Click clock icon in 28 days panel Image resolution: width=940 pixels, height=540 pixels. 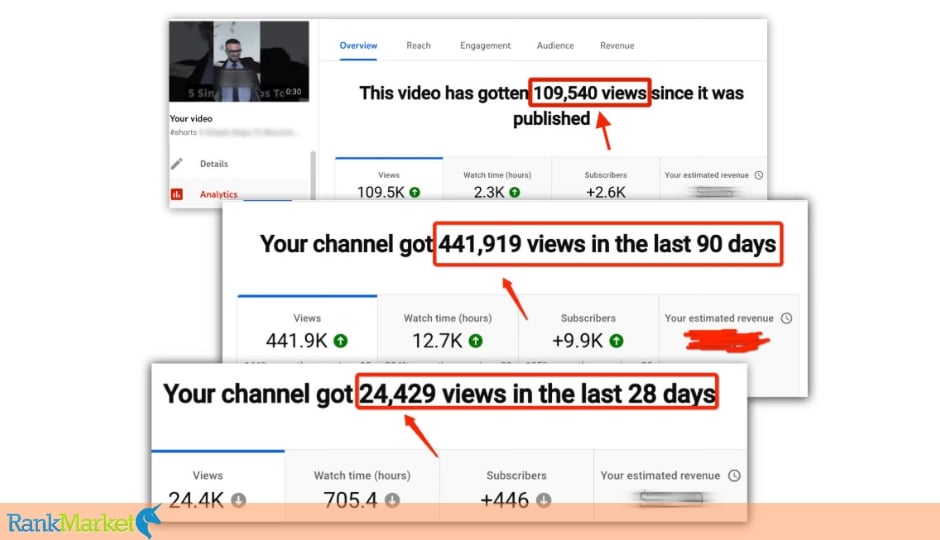point(734,475)
